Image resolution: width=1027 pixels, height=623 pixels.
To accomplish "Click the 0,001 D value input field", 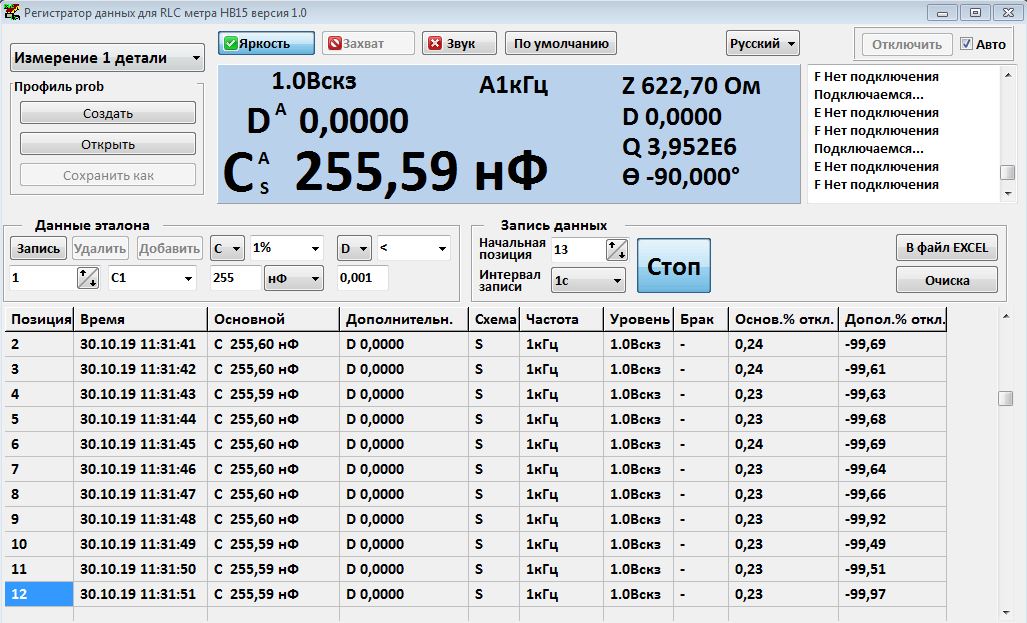I will [x=362, y=278].
